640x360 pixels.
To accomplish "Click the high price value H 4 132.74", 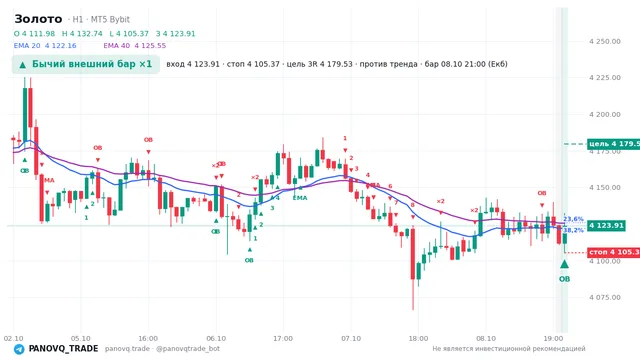I will 82,34.
